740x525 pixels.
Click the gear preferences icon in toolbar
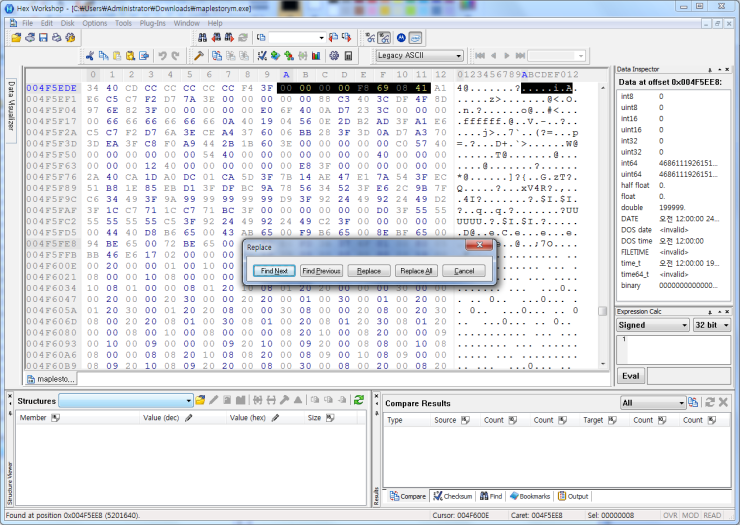[334, 56]
